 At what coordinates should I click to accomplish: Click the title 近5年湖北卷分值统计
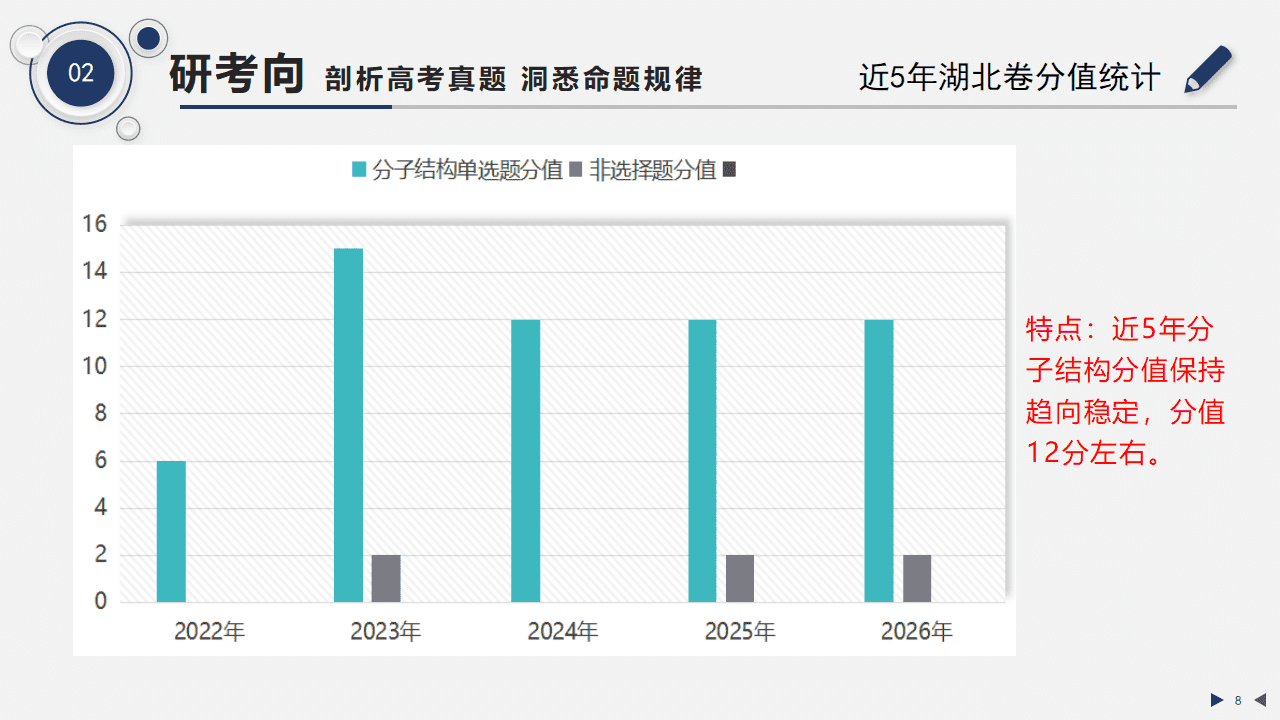[x=1010, y=78]
